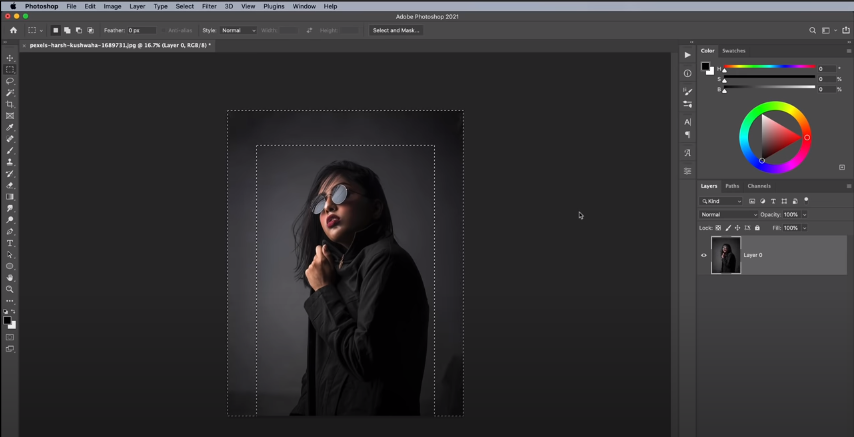
Task: Open the Style dropdown set to Normal
Action: click(238, 30)
